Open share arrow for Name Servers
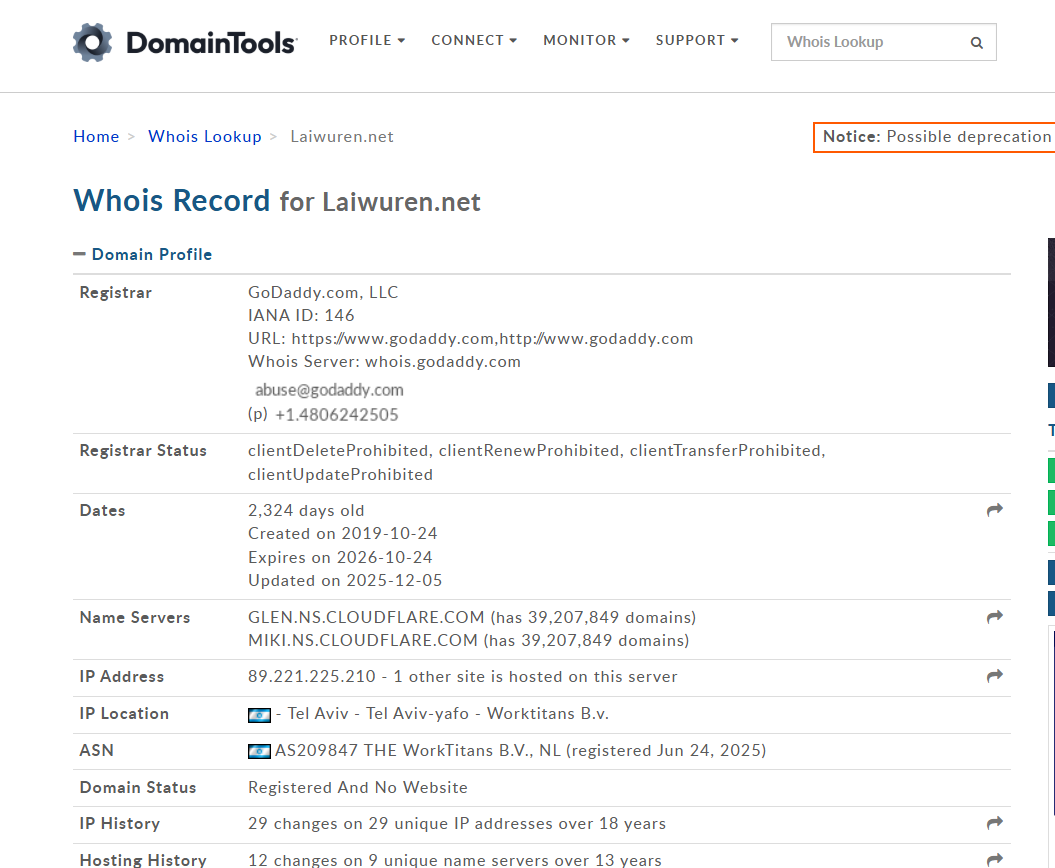This screenshot has height=868, width=1055. [994, 617]
